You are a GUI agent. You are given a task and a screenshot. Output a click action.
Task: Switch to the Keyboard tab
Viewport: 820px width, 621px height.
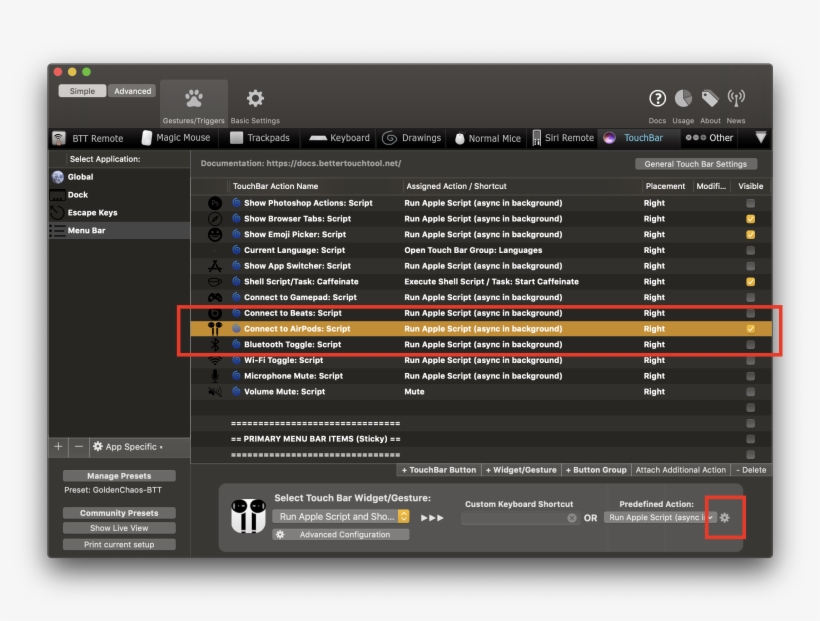click(x=339, y=138)
